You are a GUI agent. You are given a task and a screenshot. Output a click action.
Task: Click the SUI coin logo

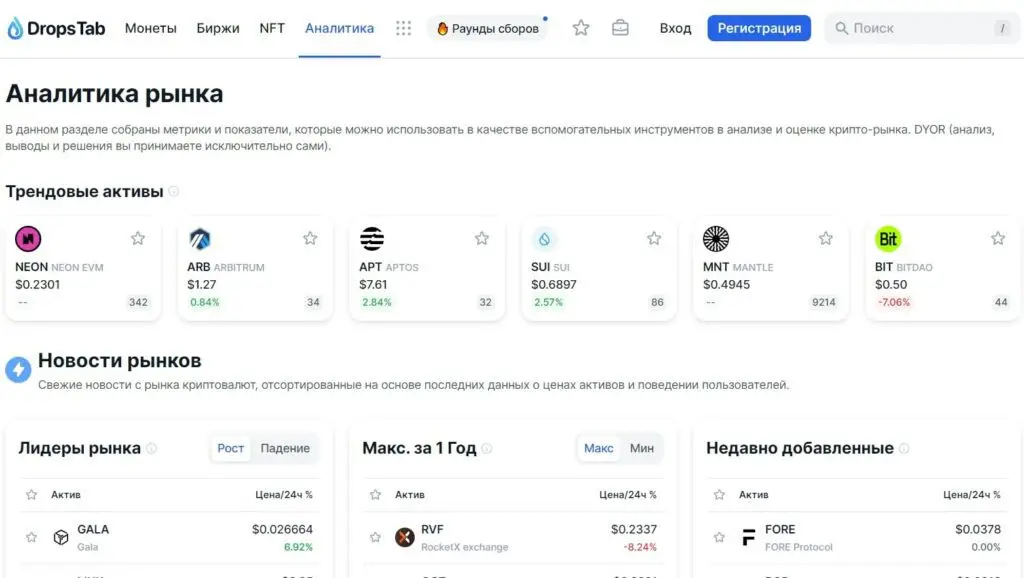point(544,239)
